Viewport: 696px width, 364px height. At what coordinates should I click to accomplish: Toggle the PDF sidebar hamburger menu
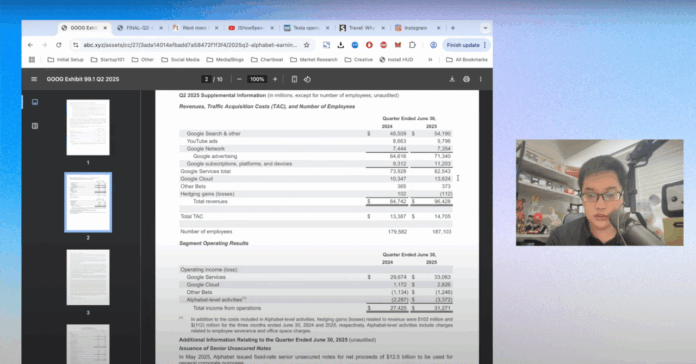pos(34,79)
